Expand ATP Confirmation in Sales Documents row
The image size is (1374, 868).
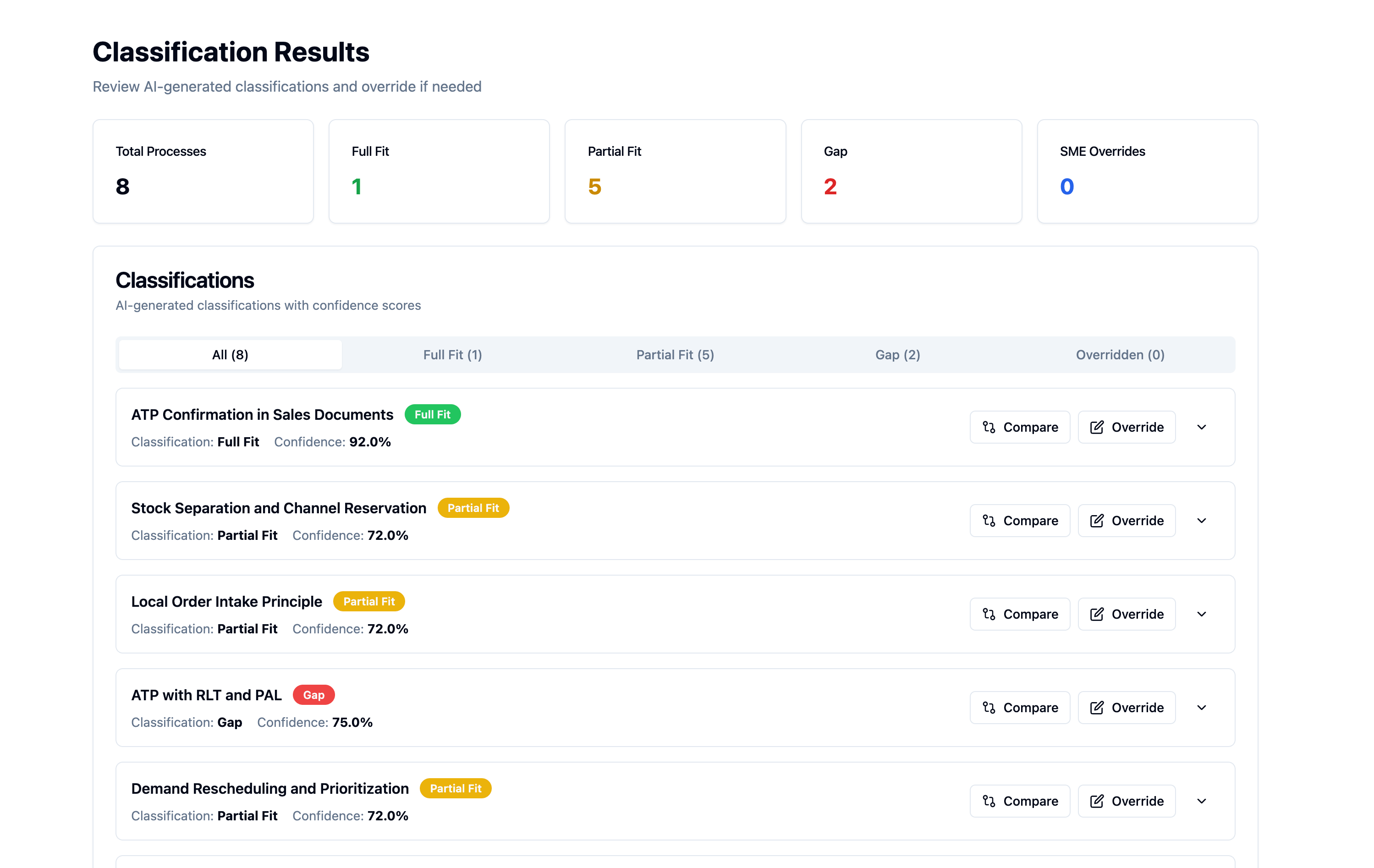click(x=1202, y=427)
